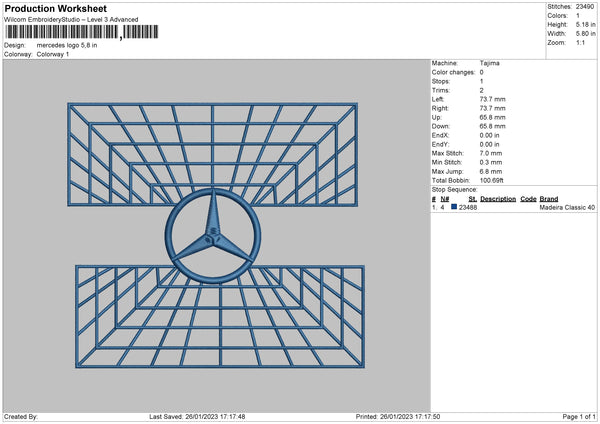
Task: Click the 'Code' column header
Action: tap(528, 199)
